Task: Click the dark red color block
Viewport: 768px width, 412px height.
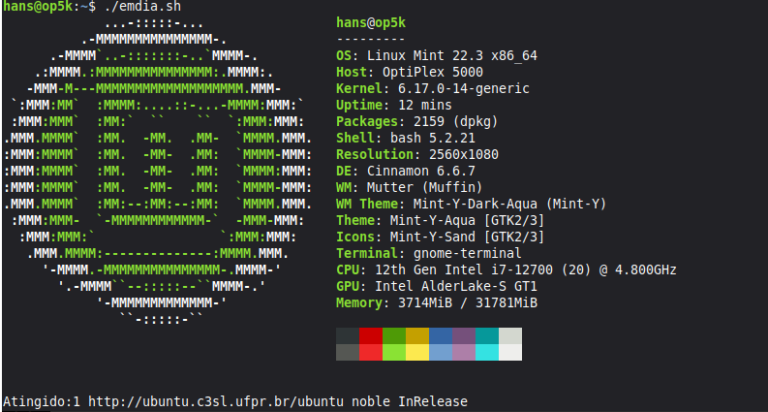Action: point(371,335)
